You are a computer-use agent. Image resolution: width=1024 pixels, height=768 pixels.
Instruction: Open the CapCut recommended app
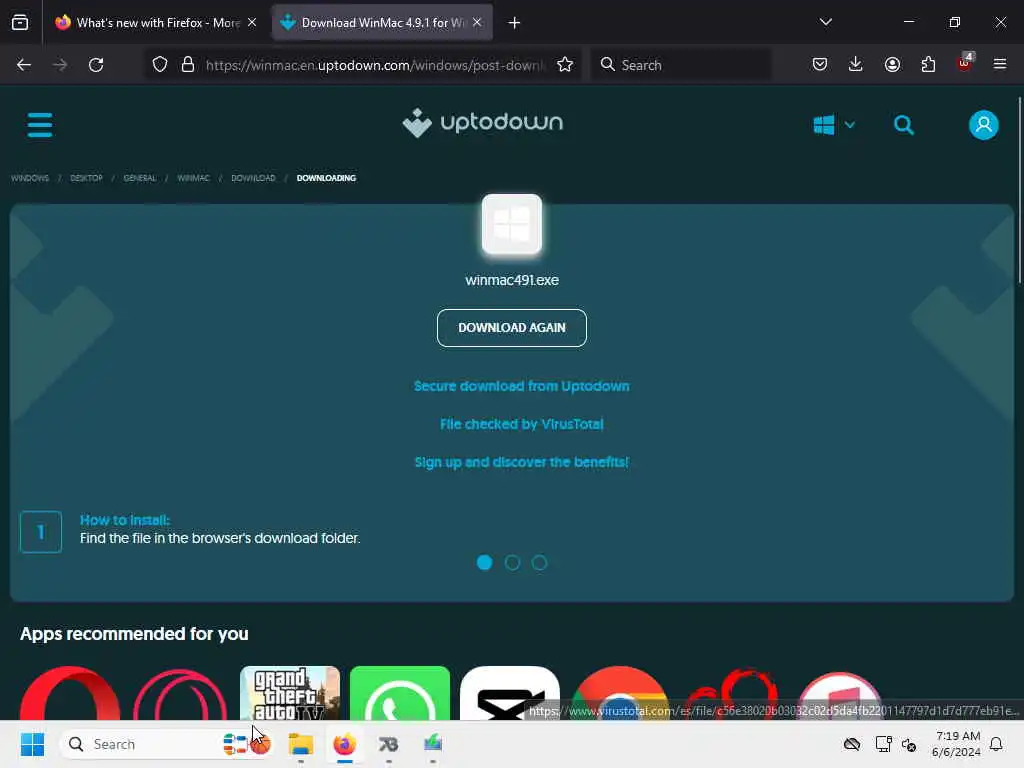[509, 693]
